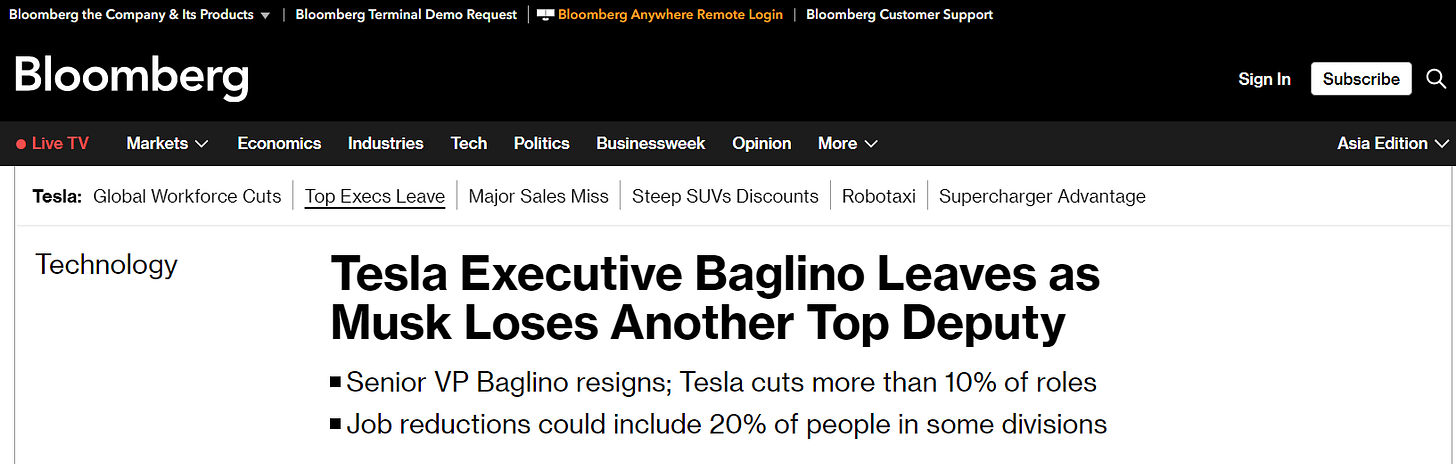
Task: Click the Bloomberg Terminal Demo Request link
Action: 406,15
